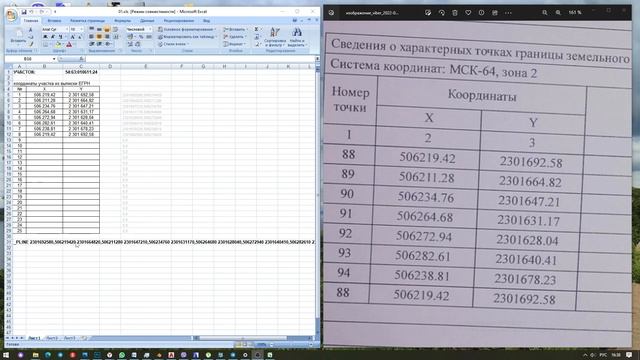Zoom in with the magnifier plus in Photos

[558, 13]
